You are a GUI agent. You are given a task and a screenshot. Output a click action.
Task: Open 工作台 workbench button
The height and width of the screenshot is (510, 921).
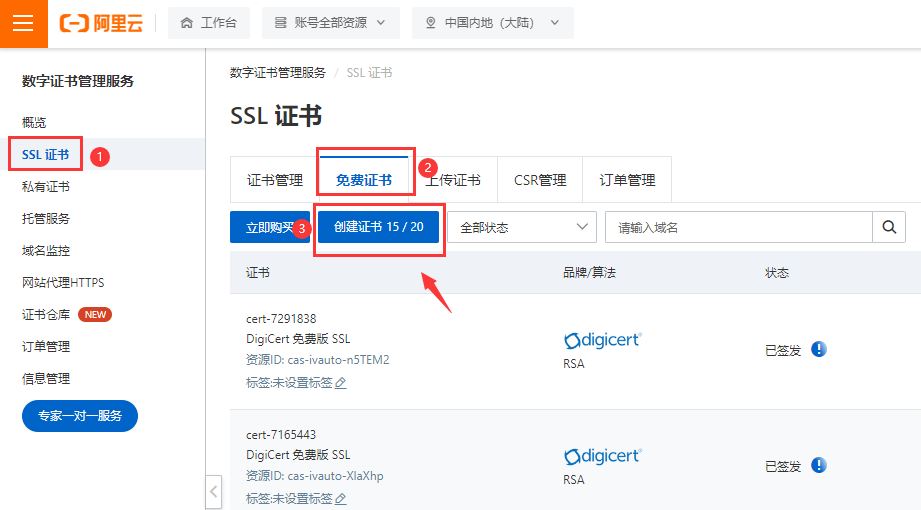tap(209, 23)
